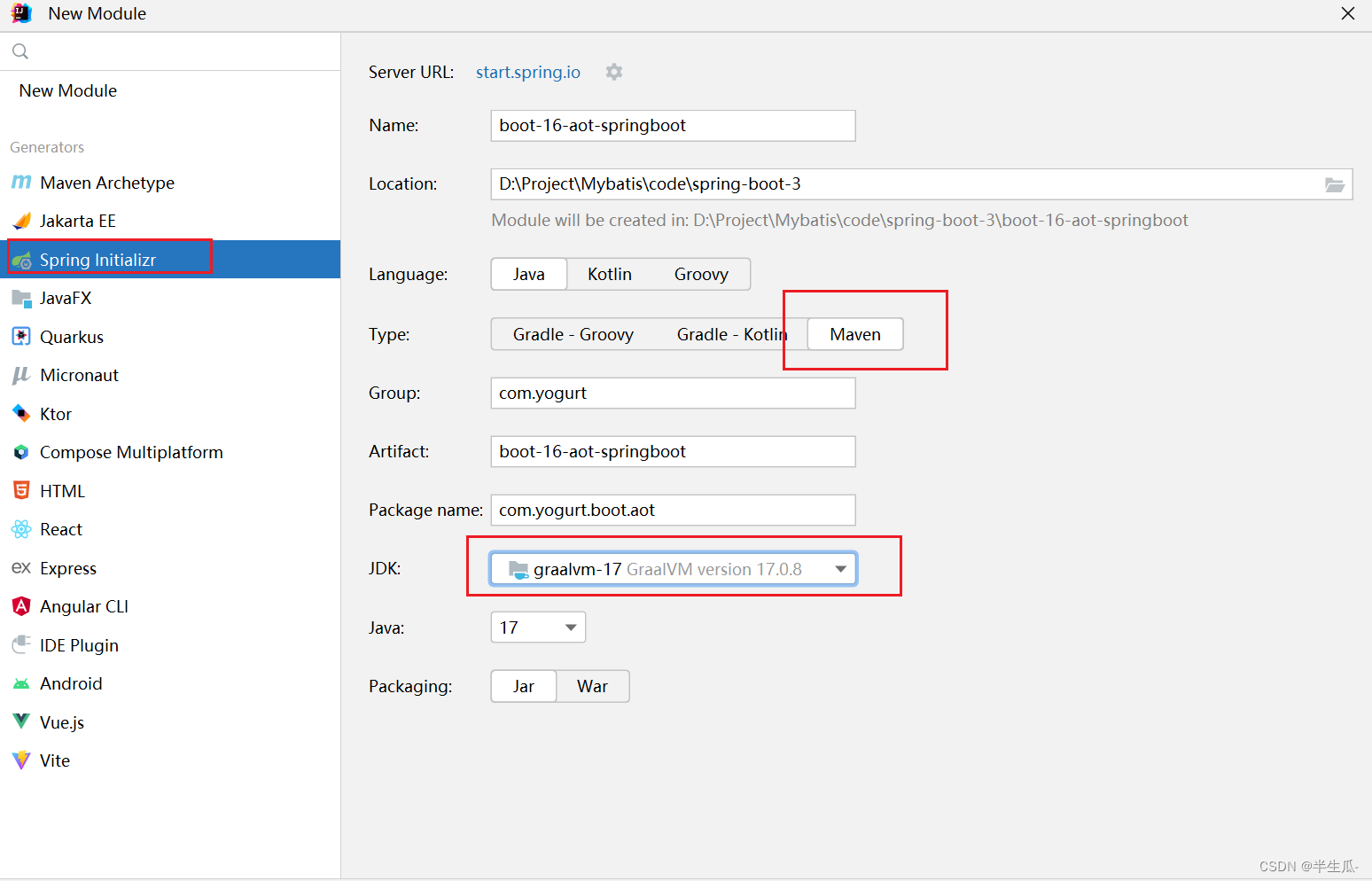Close the New Module dialog
The image size is (1372, 881).
click(1348, 13)
